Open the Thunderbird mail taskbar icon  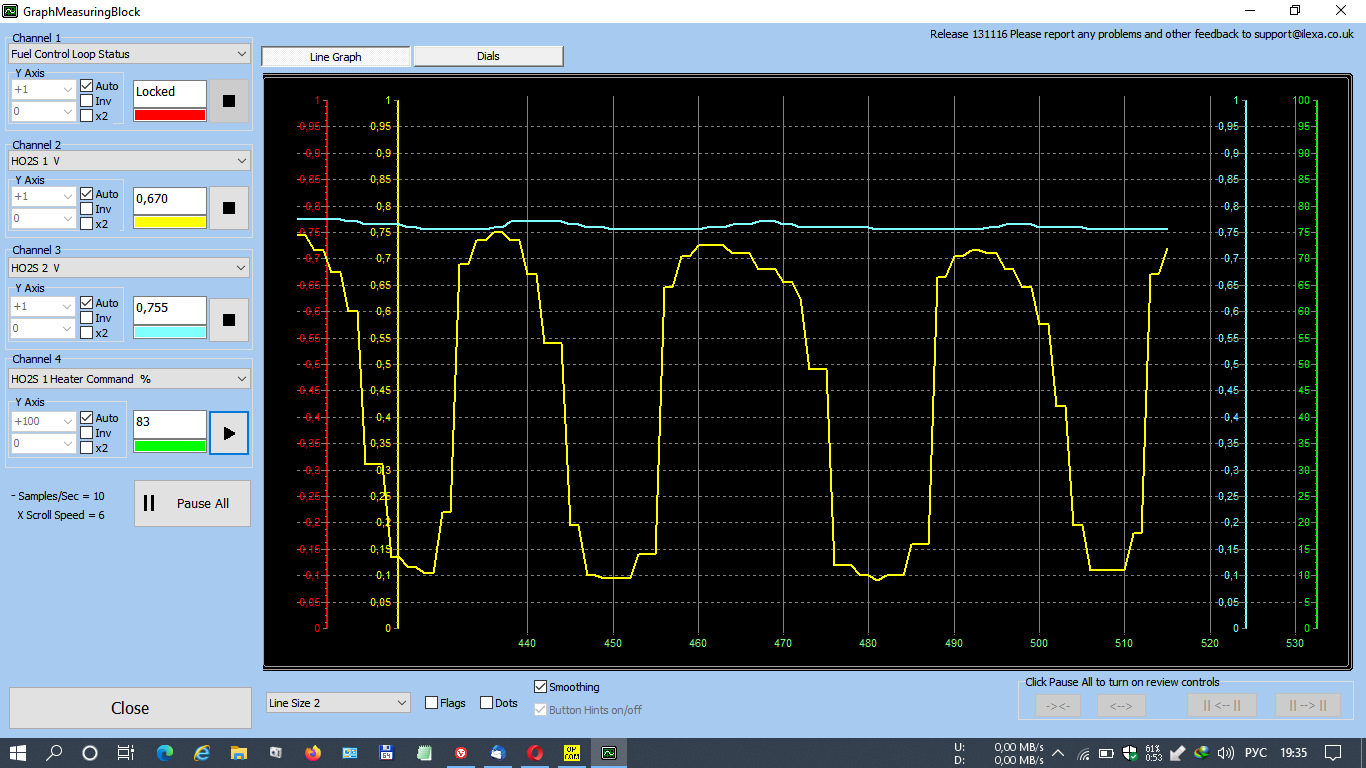point(498,753)
